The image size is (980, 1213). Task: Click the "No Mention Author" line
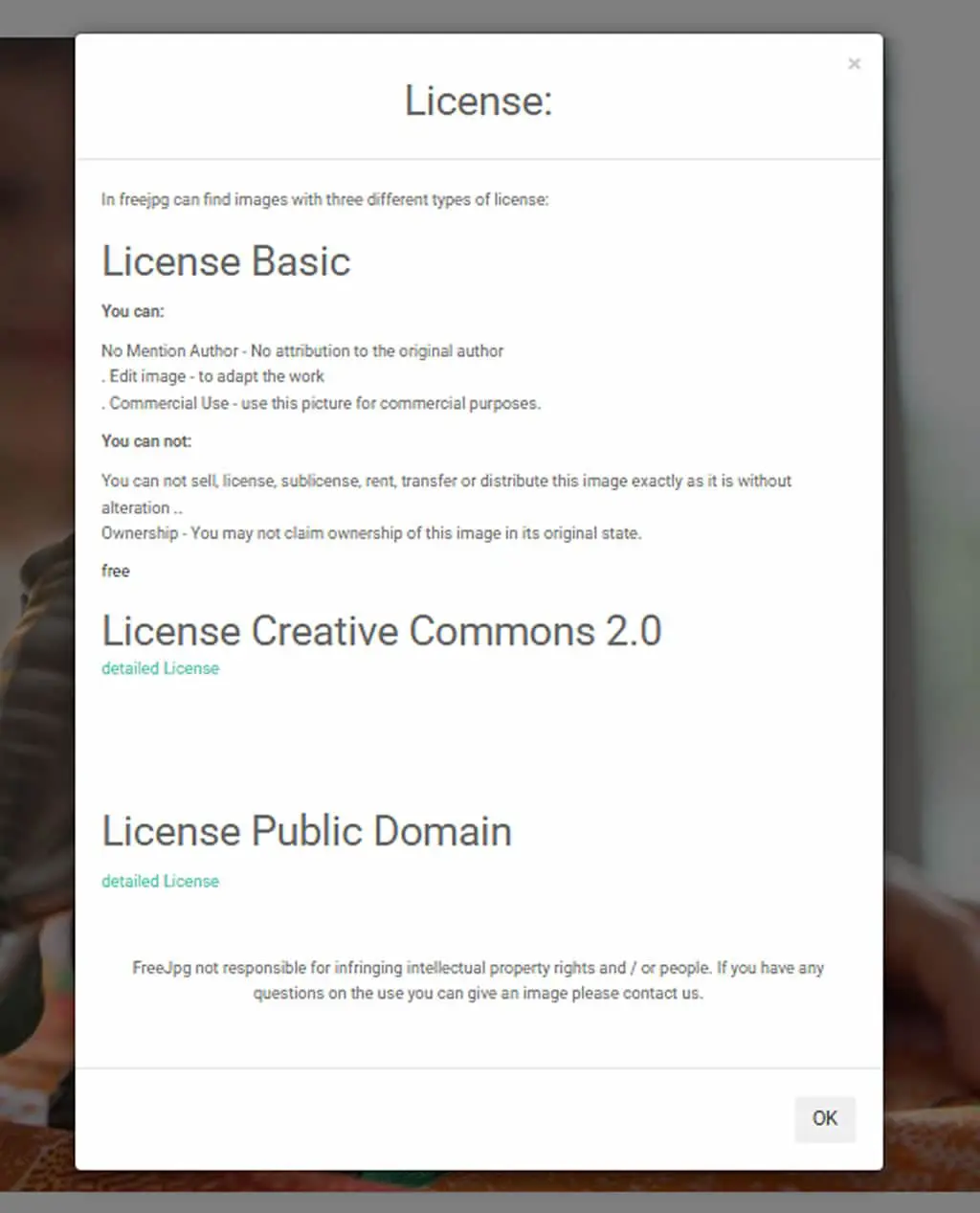pyautogui.click(x=302, y=350)
